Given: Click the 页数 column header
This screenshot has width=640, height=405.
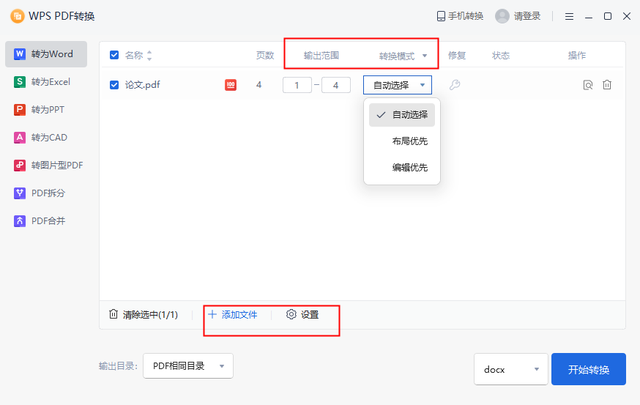Looking at the screenshot, I should (x=265, y=56).
